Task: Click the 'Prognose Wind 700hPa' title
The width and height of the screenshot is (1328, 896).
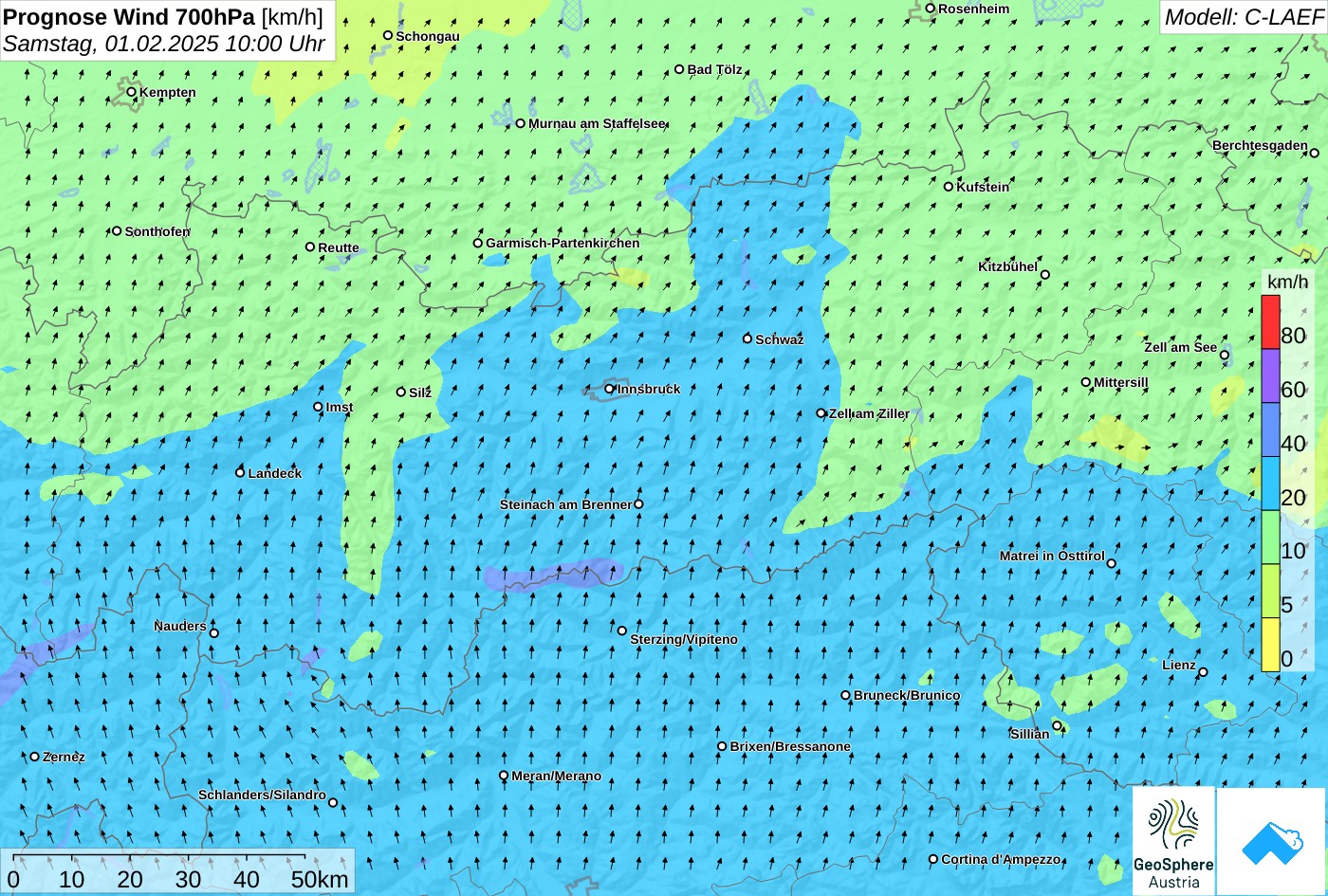Action: tap(129, 16)
